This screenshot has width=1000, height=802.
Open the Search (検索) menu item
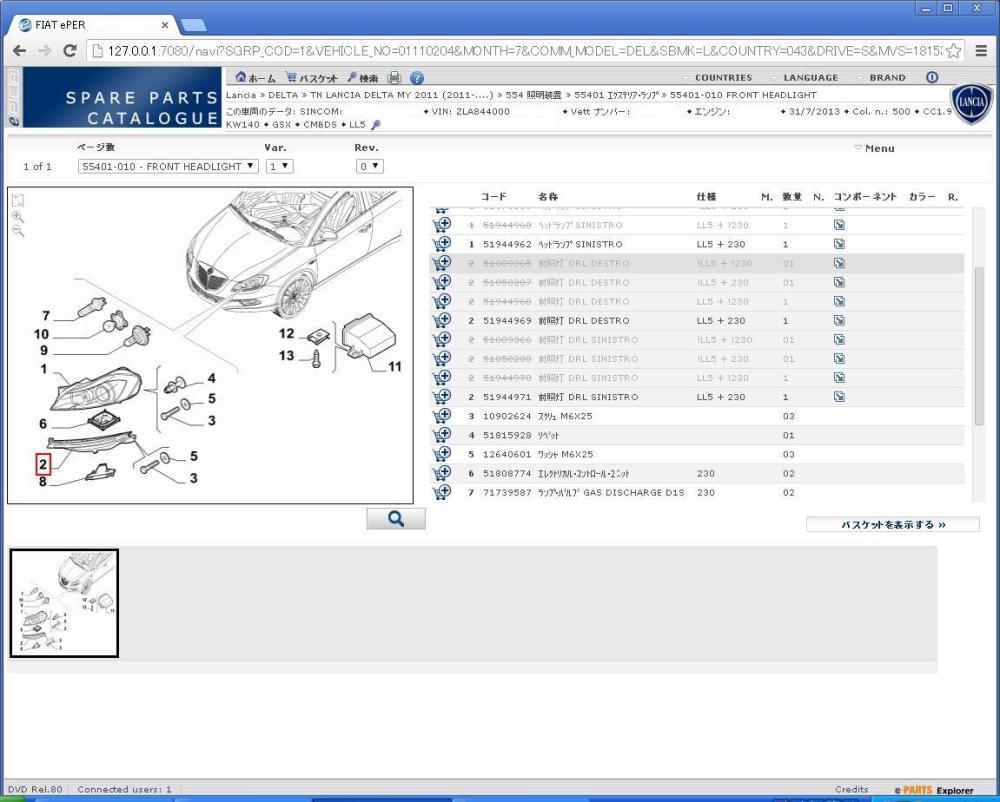pos(362,78)
